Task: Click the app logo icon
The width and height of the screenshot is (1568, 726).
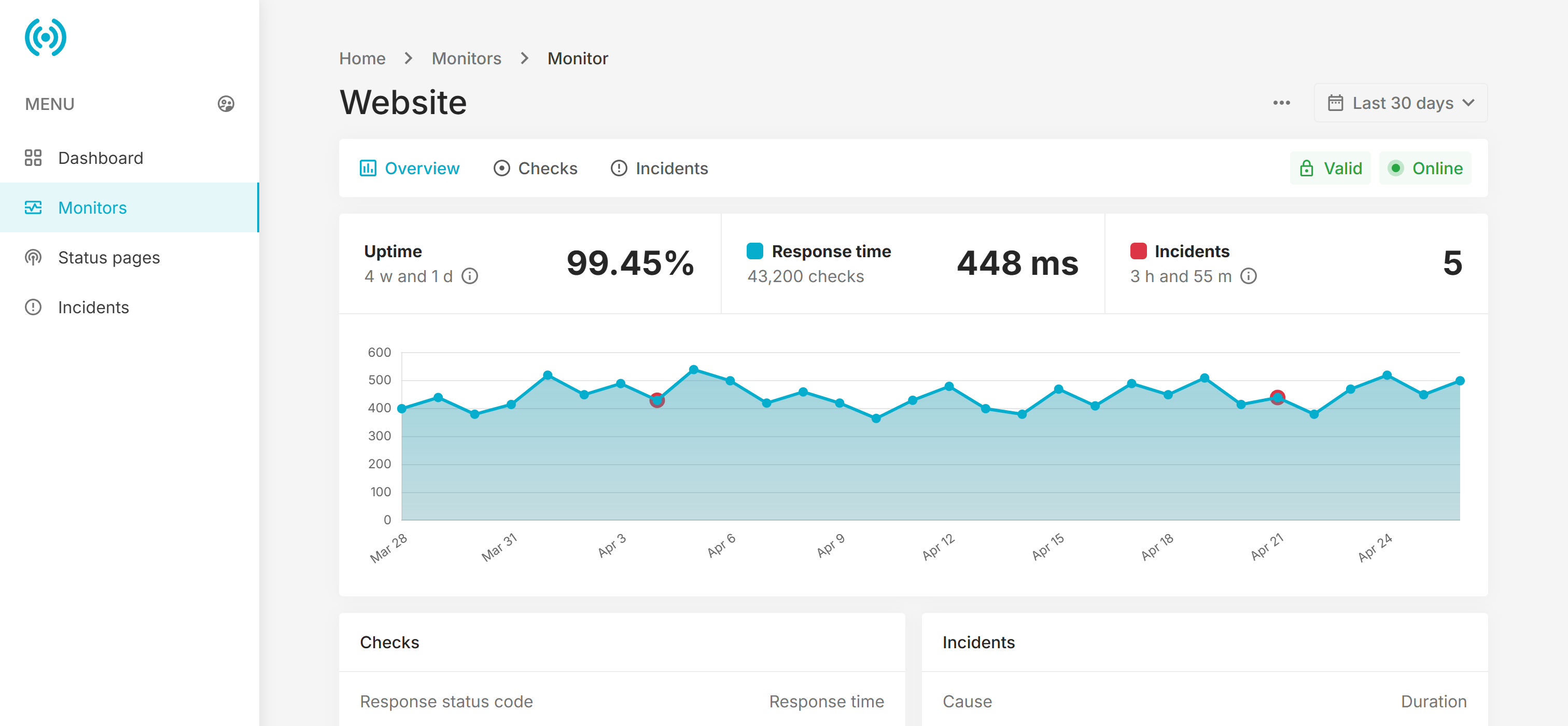Action: coord(45,37)
